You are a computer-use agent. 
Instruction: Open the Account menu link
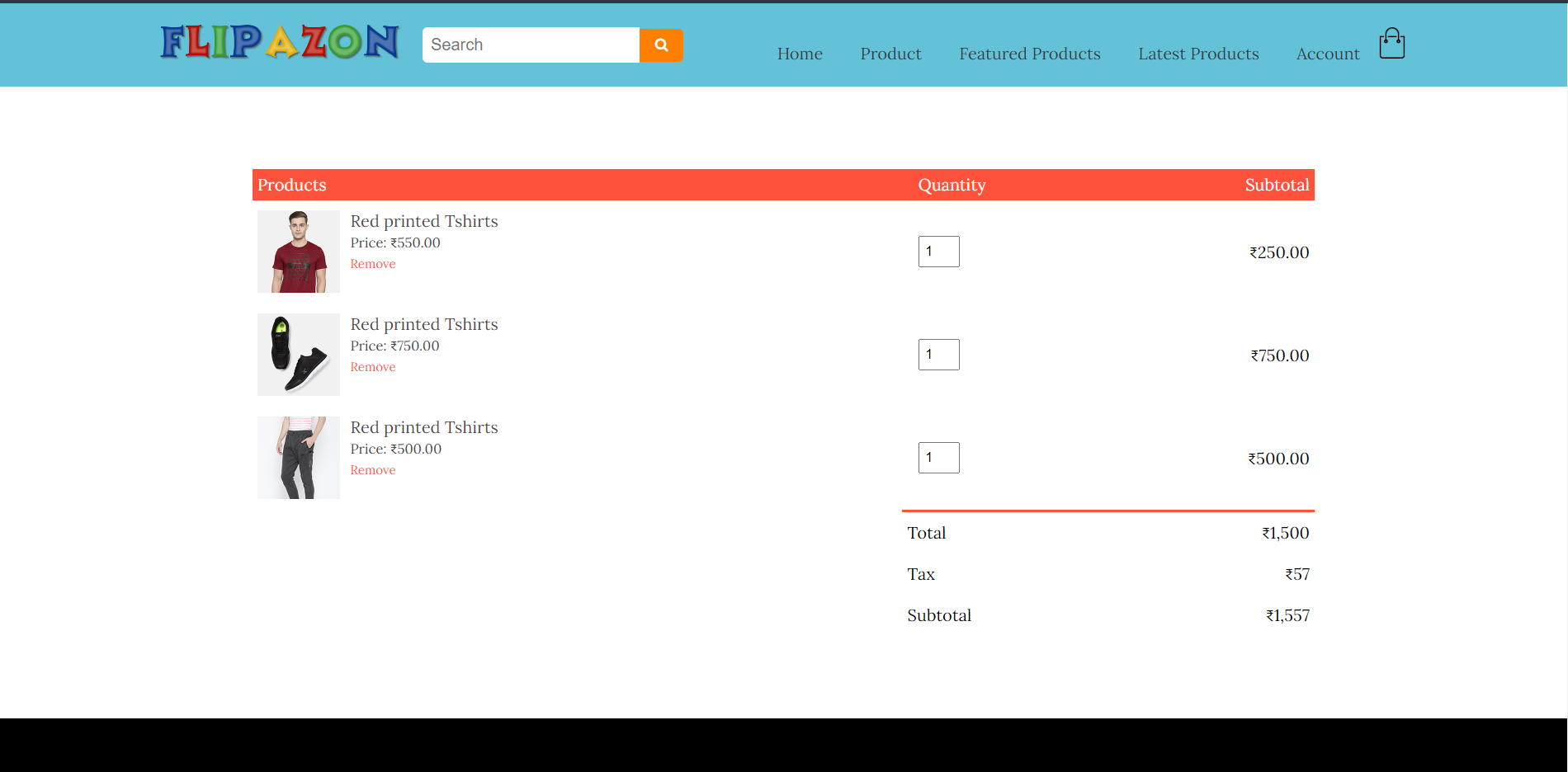(x=1327, y=54)
